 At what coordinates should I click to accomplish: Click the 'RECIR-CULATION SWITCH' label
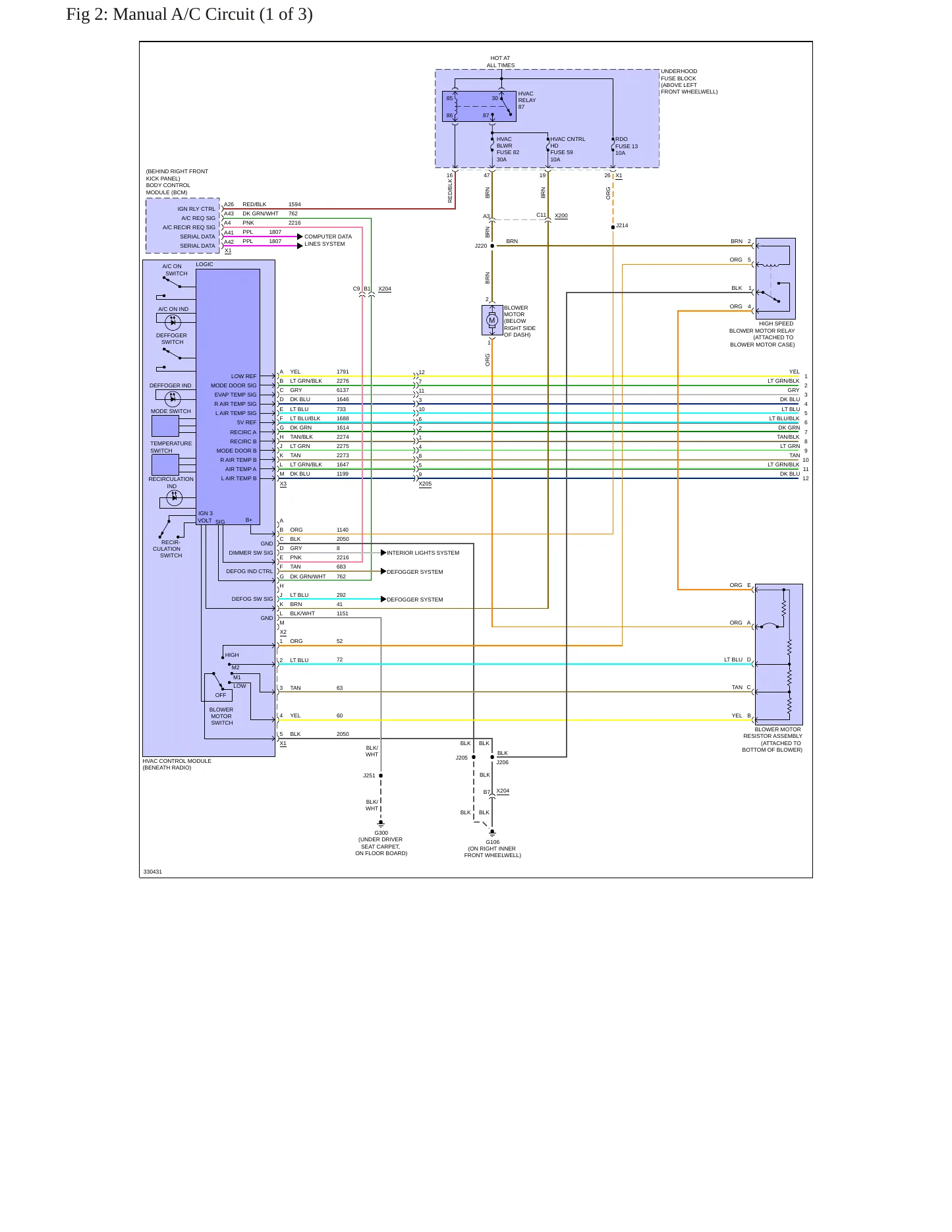(x=168, y=549)
